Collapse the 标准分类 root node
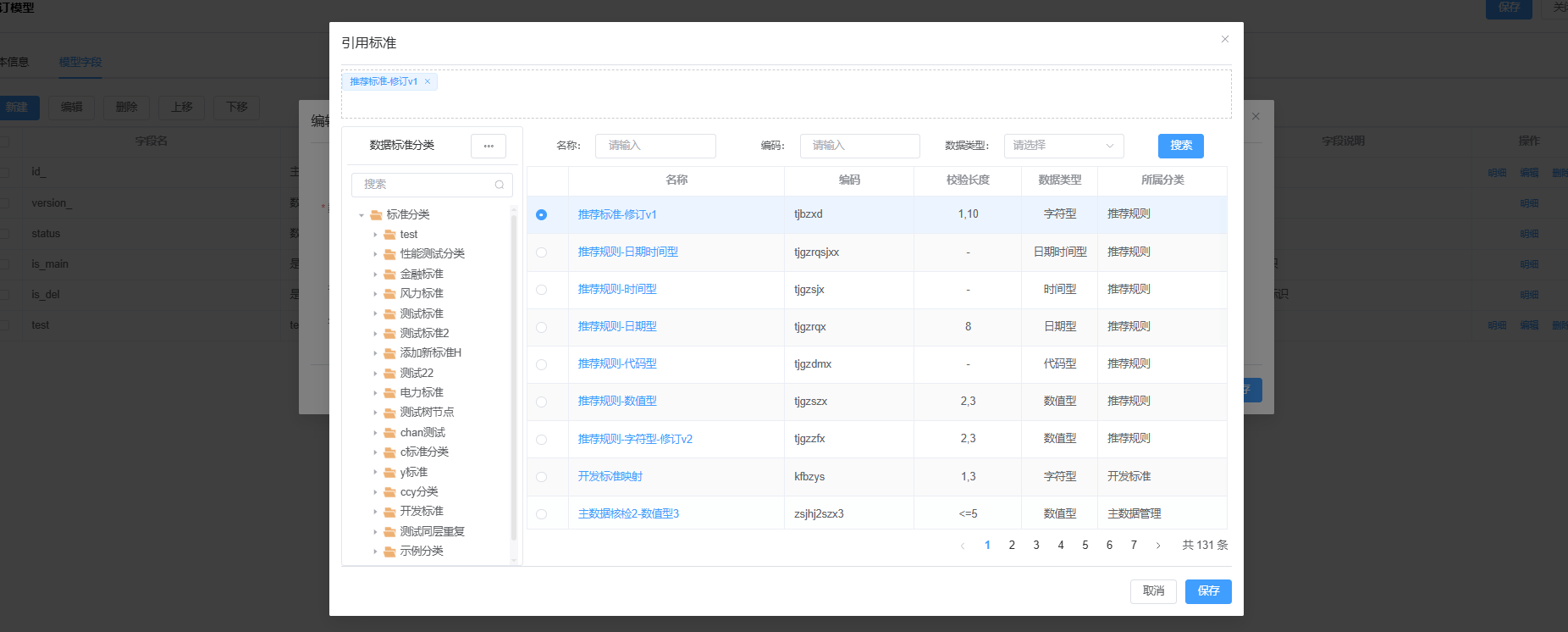This screenshot has height=632, width=1568. 362,215
